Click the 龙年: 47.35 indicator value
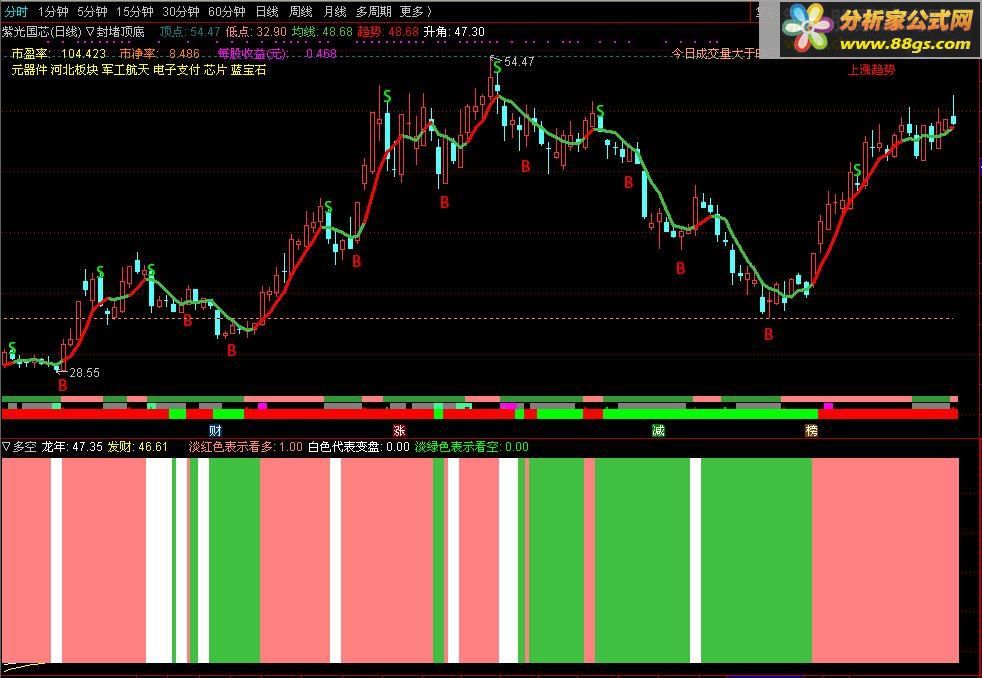 [72, 447]
